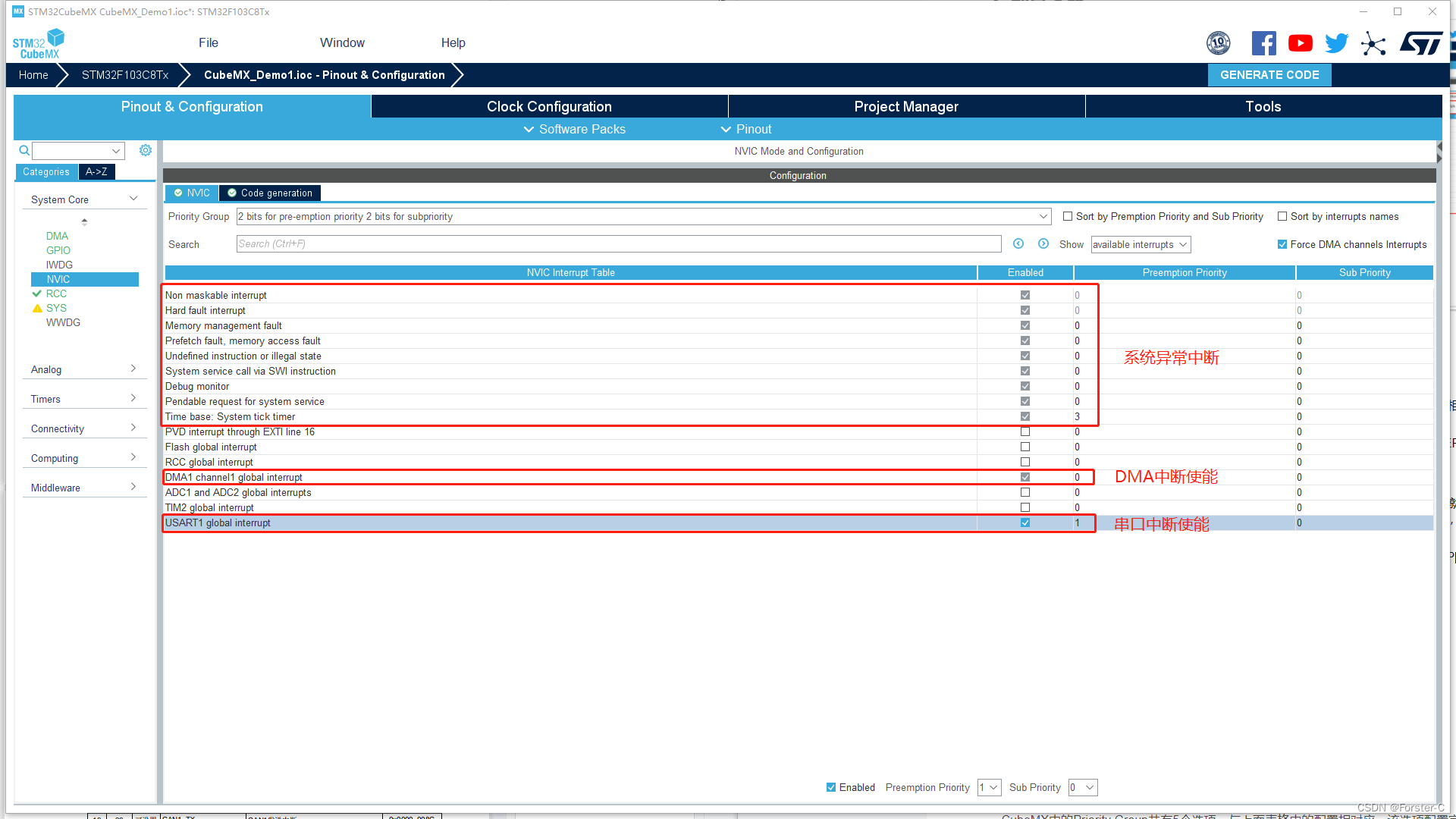Click the GENERATE CODE button
Image resolution: width=1456 pixels, height=819 pixels.
click(x=1269, y=74)
